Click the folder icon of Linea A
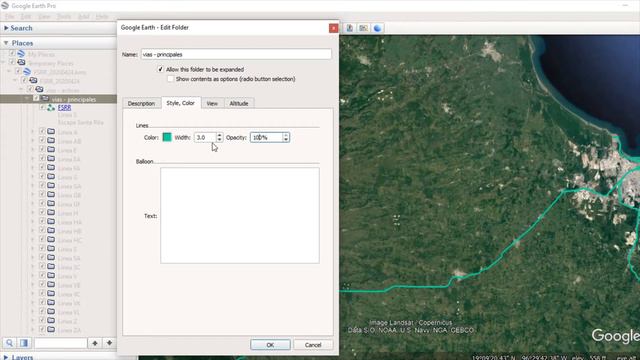640x360 pixels. tap(51, 132)
